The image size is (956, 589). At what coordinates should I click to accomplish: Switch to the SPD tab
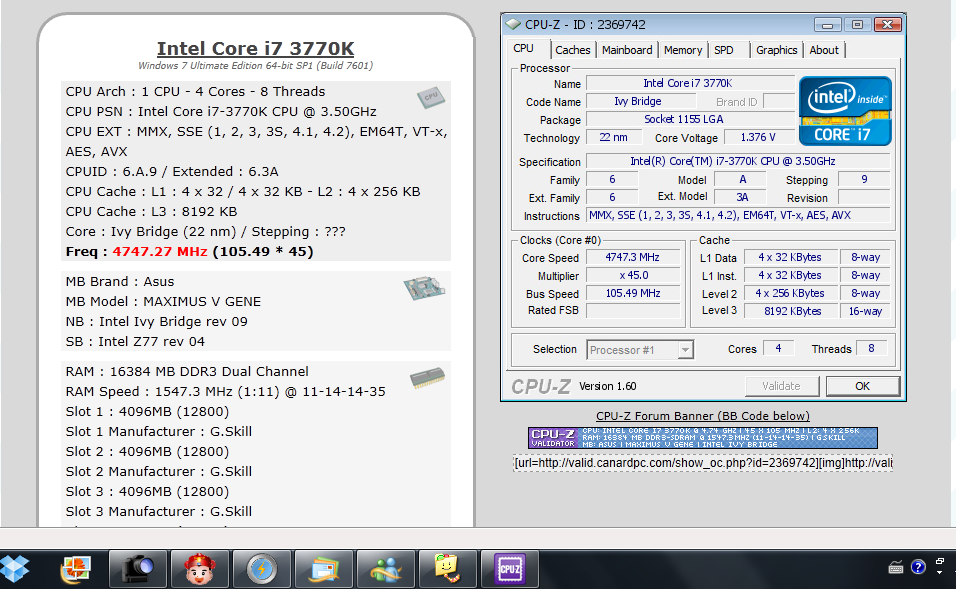tap(724, 50)
